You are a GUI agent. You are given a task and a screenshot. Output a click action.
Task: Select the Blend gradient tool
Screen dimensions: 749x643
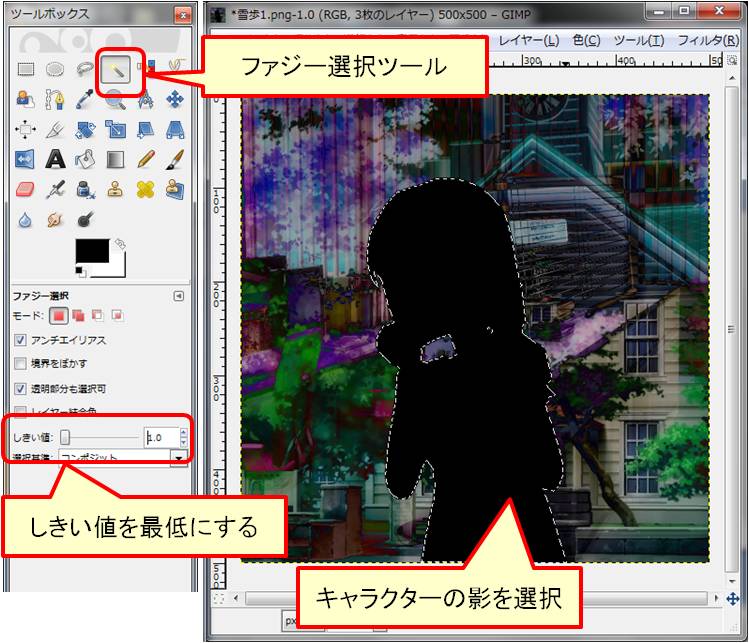pyautogui.click(x=116, y=160)
